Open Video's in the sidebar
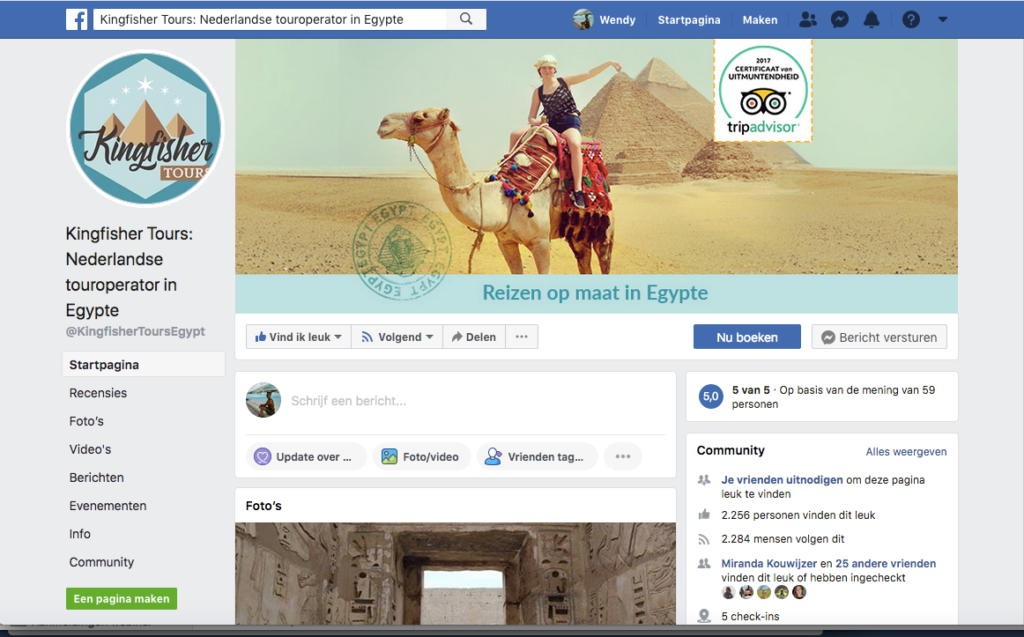1024x637 pixels. click(90, 449)
